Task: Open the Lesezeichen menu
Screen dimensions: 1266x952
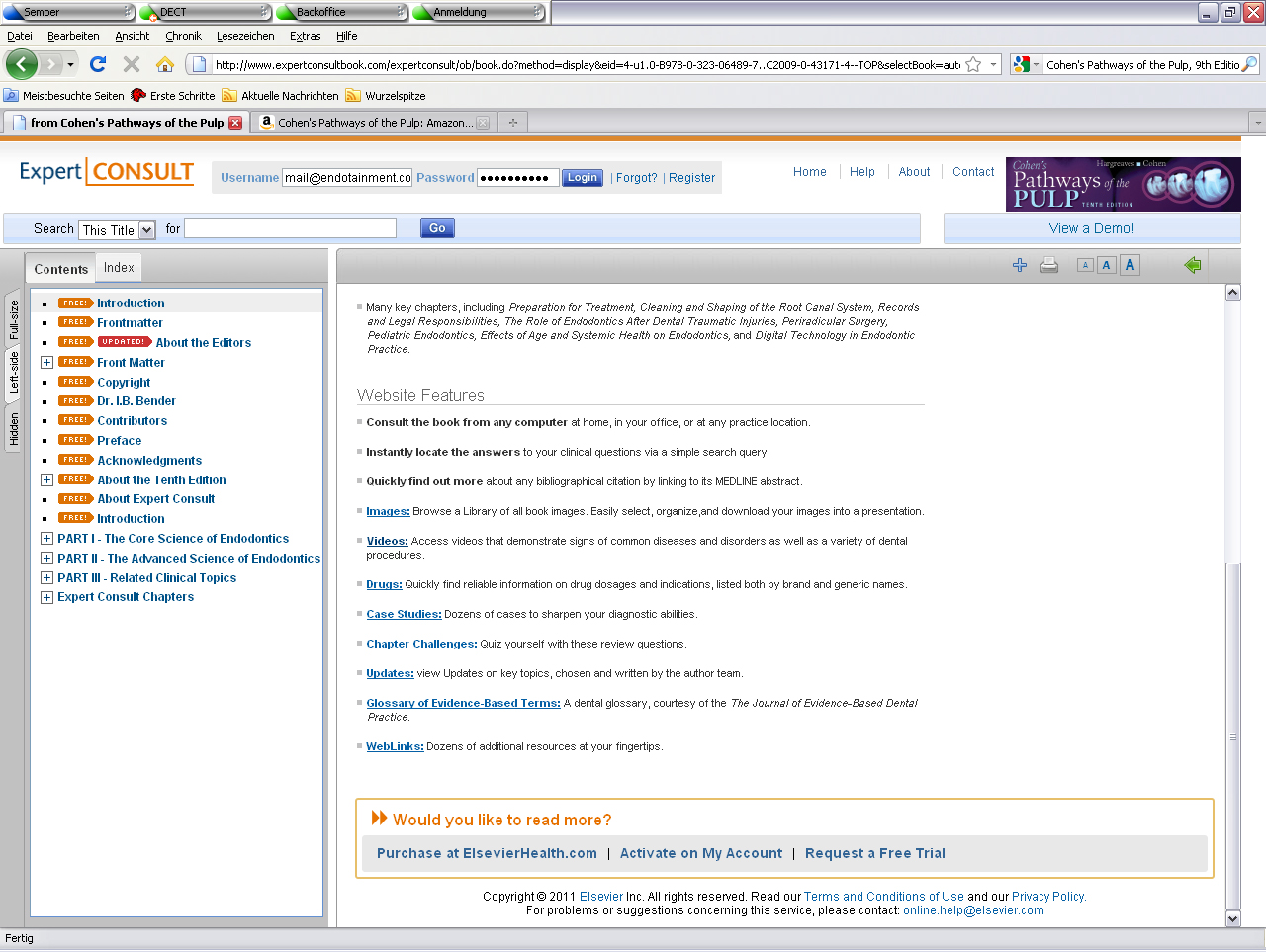Action: 245,36
